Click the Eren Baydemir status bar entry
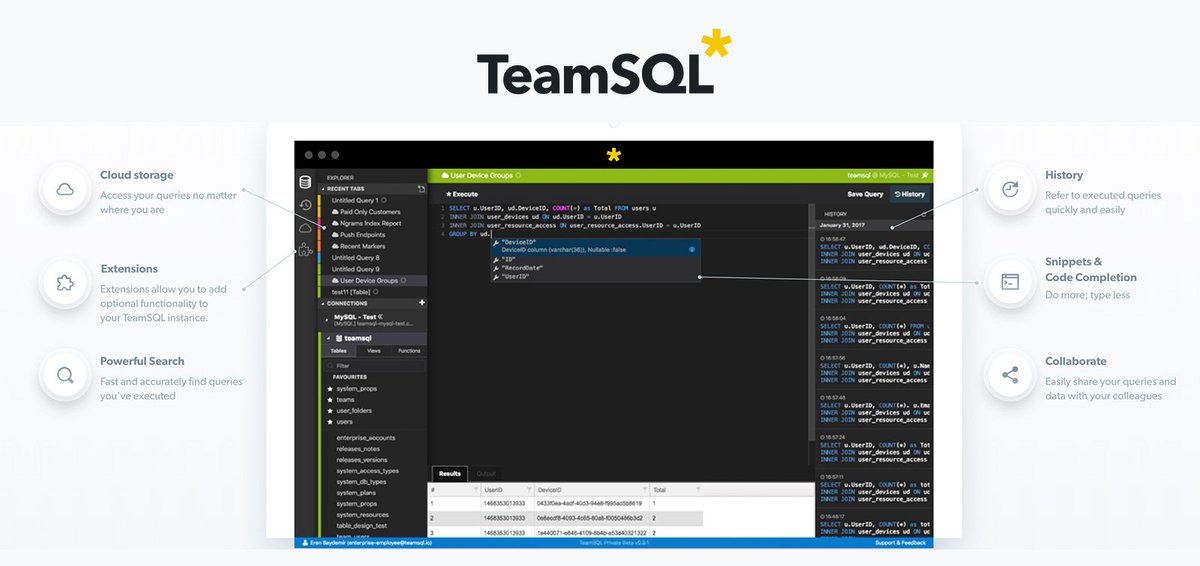 pos(365,543)
